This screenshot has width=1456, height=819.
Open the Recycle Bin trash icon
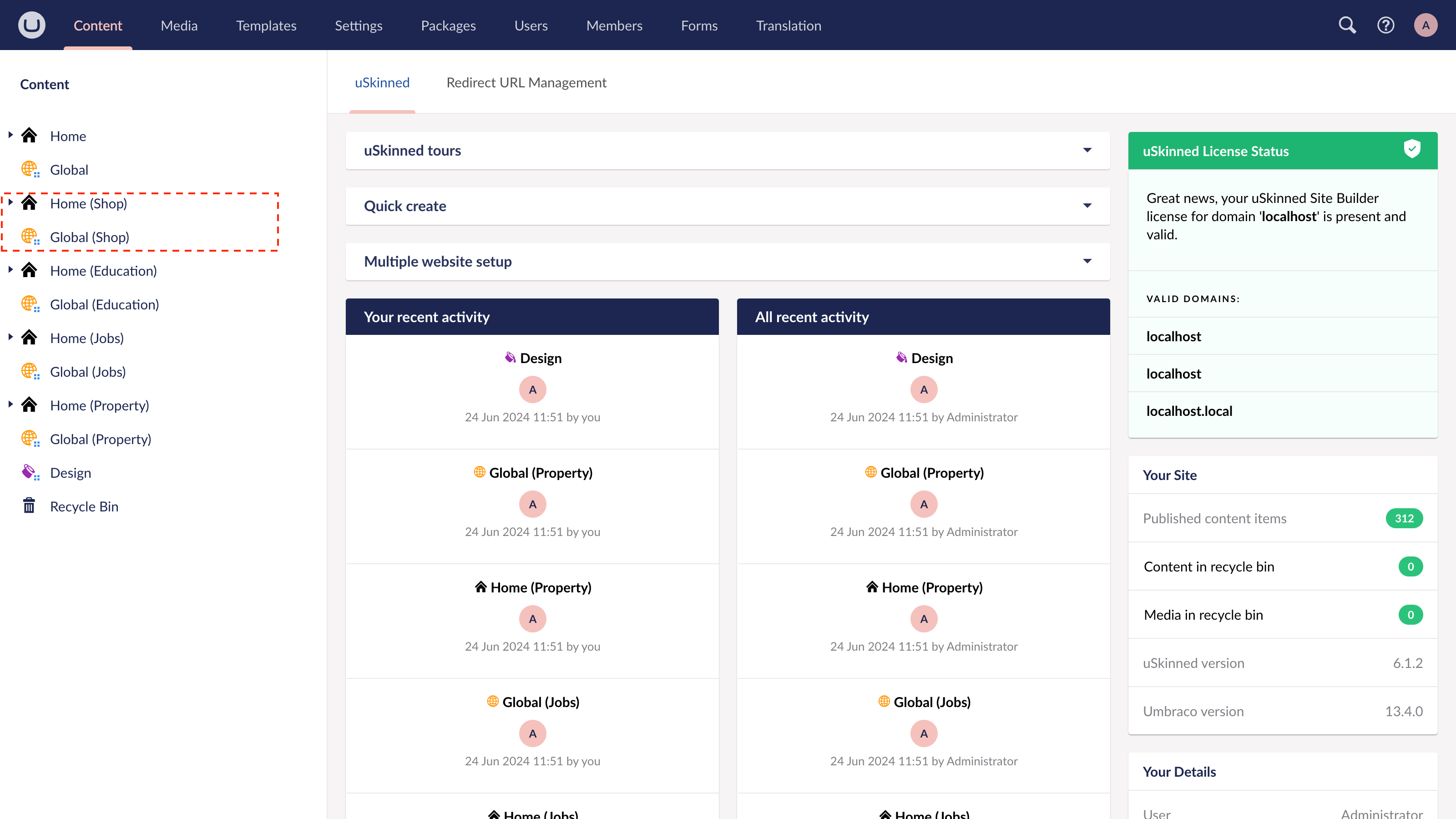click(x=30, y=506)
